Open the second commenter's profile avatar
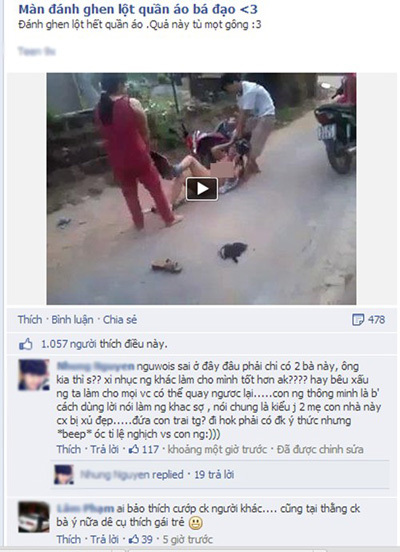400x552 pixels. 34,517
